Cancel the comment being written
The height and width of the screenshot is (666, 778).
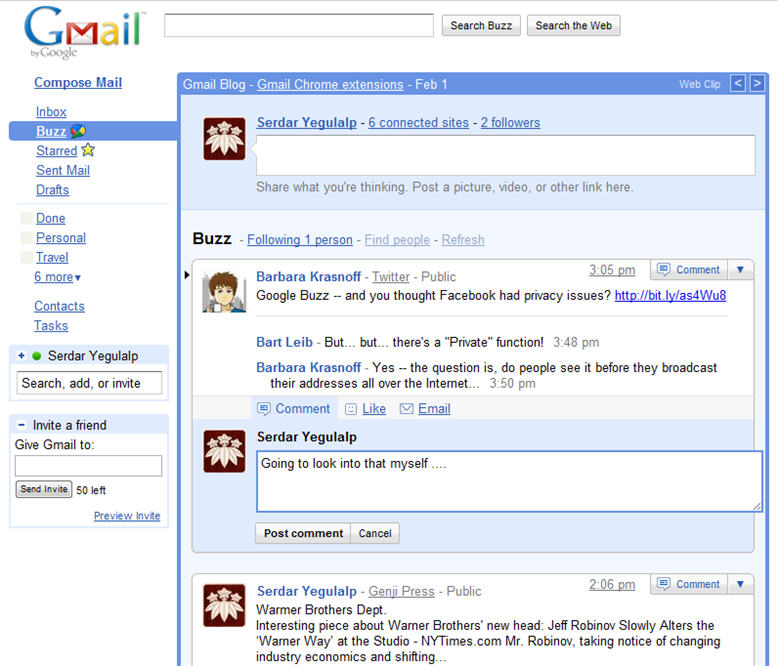(375, 533)
